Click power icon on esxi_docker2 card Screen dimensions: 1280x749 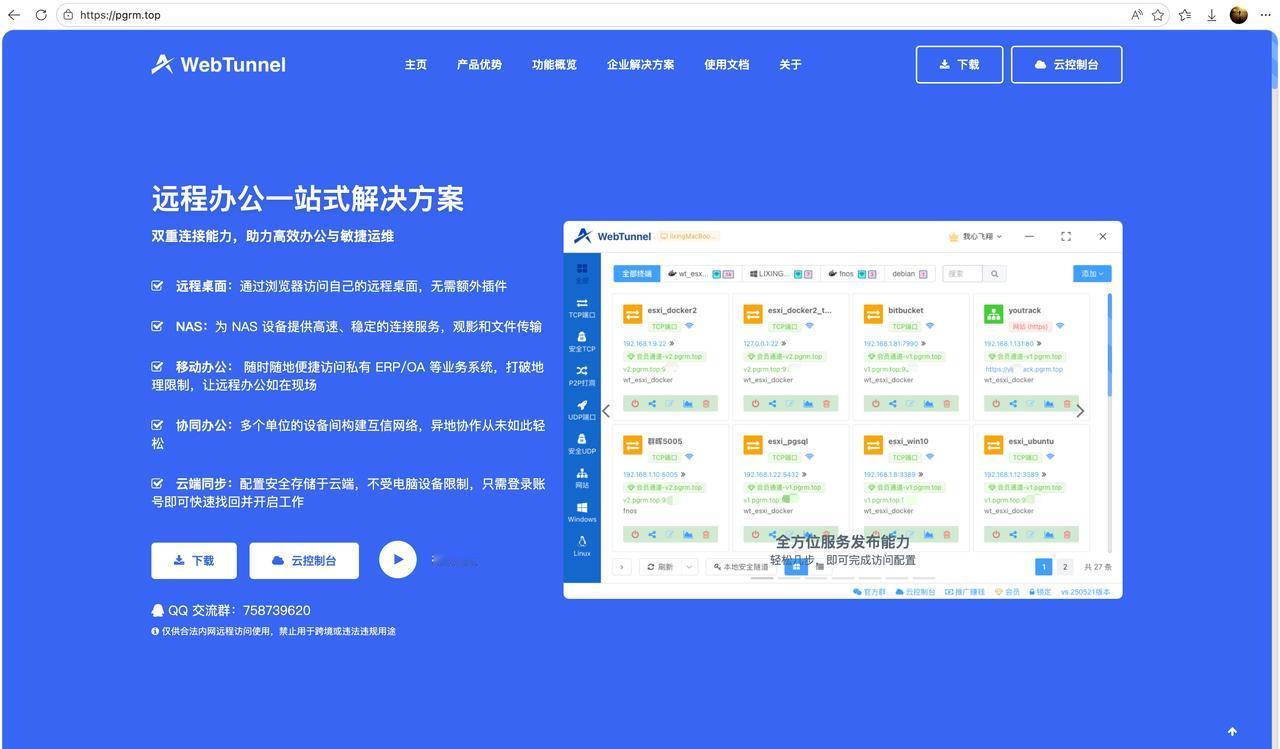pos(635,404)
